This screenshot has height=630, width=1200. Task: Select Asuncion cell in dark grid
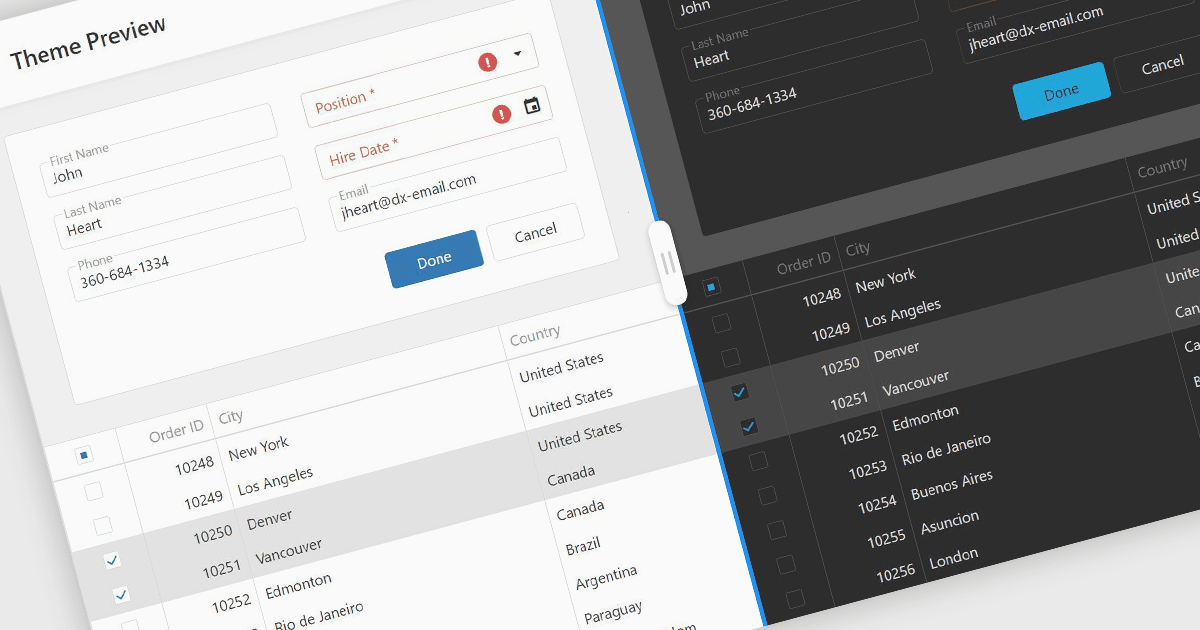pos(950,521)
